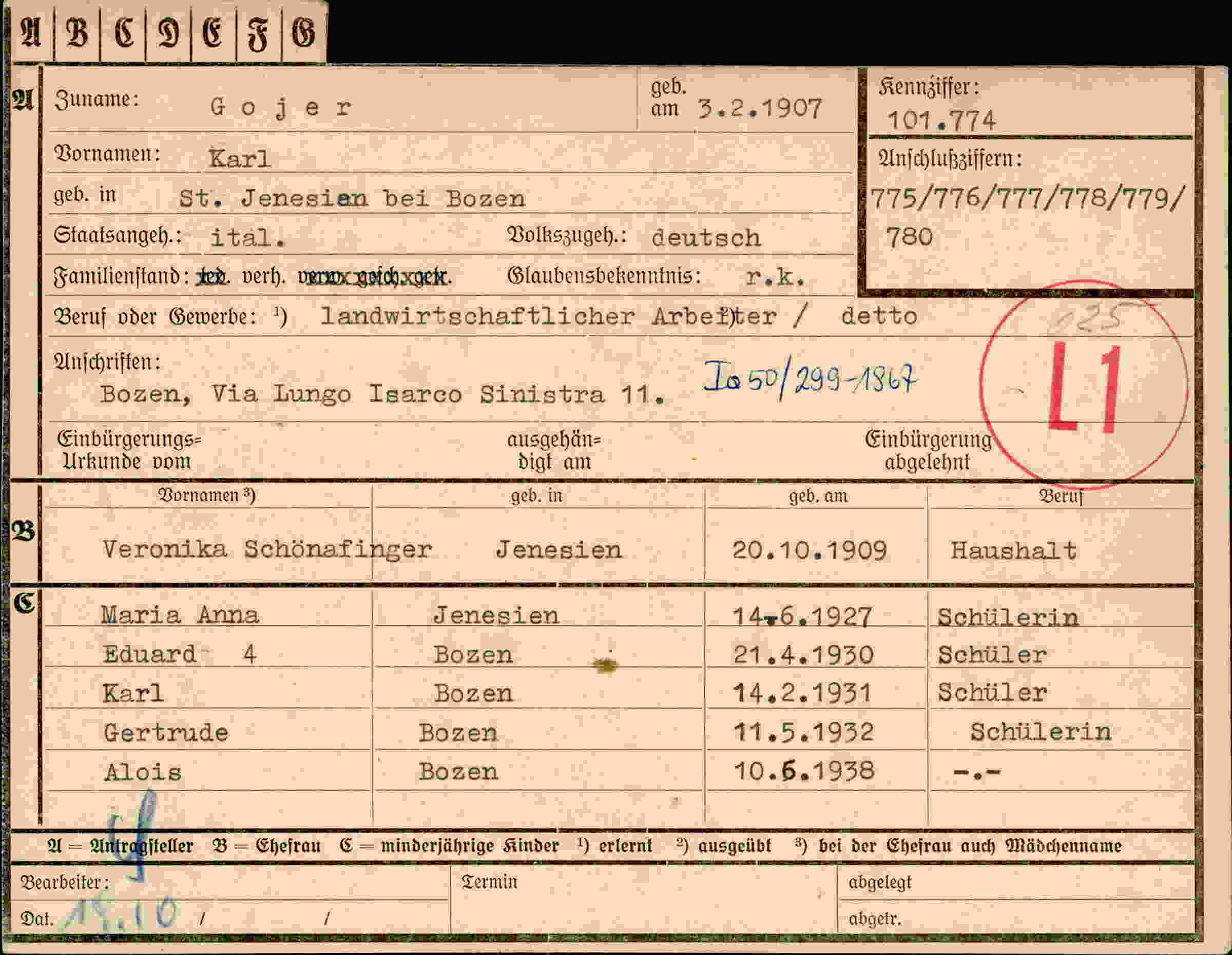
Task: Click the 'Einbürgerung abgelehnt' label
Action: (x=928, y=450)
